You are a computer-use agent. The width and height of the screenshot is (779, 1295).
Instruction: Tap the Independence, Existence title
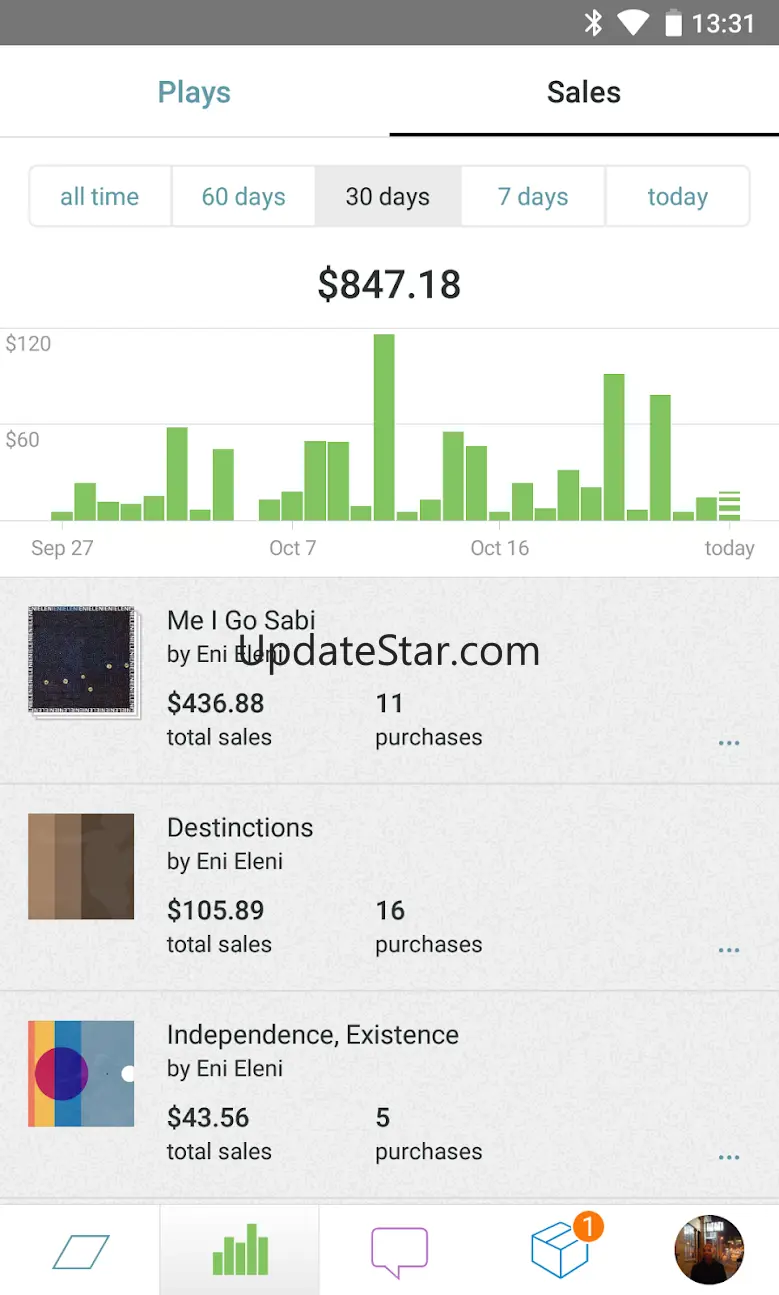coord(313,1035)
